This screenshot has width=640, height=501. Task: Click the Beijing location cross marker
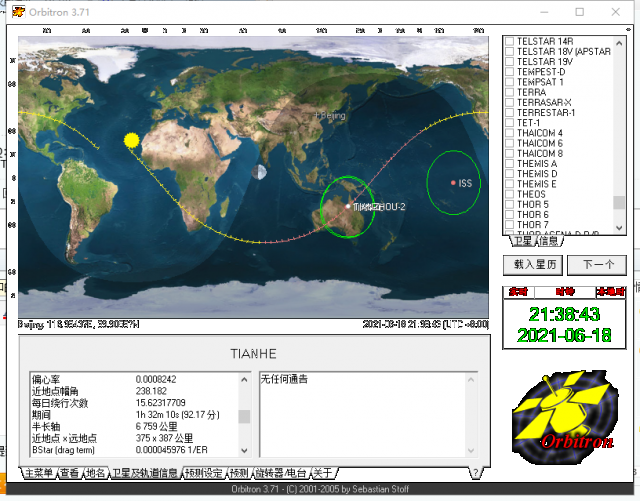tap(316, 115)
